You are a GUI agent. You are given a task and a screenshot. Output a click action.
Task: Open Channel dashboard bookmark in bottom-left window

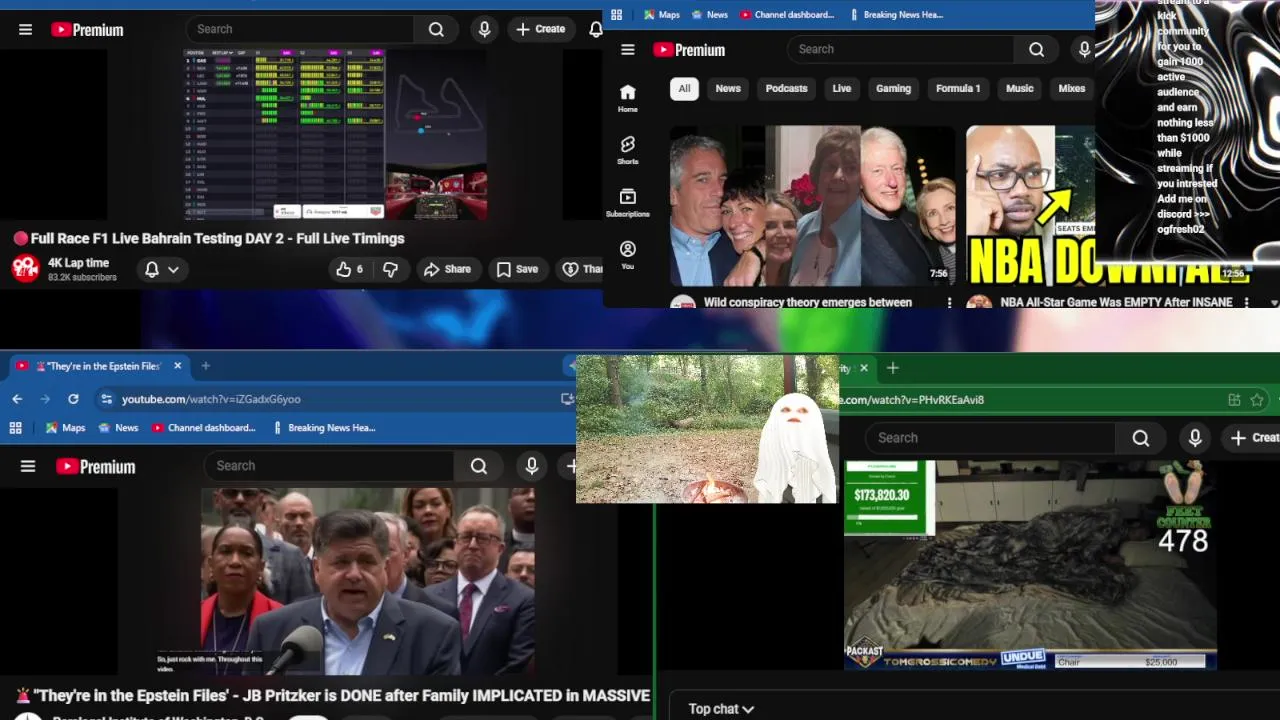pyautogui.click(x=204, y=428)
